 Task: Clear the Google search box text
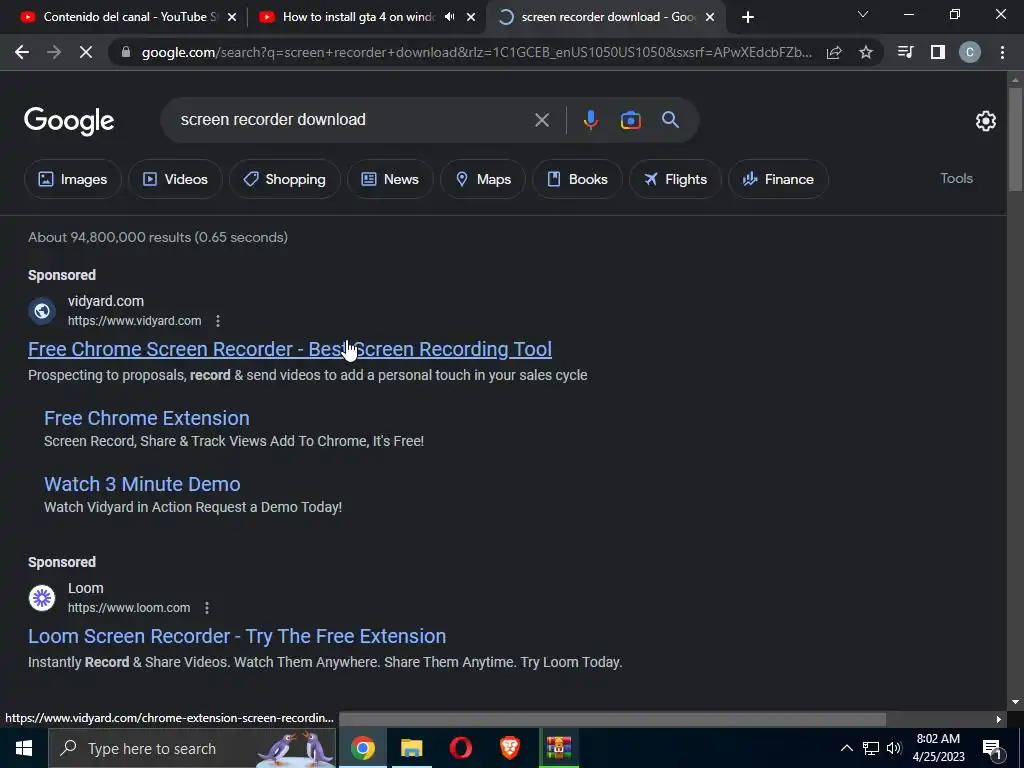point(541,120)
